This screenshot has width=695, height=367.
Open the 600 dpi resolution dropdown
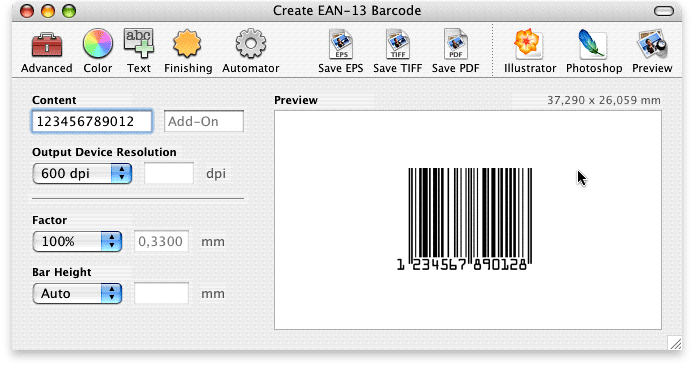(x=82, y=173)
